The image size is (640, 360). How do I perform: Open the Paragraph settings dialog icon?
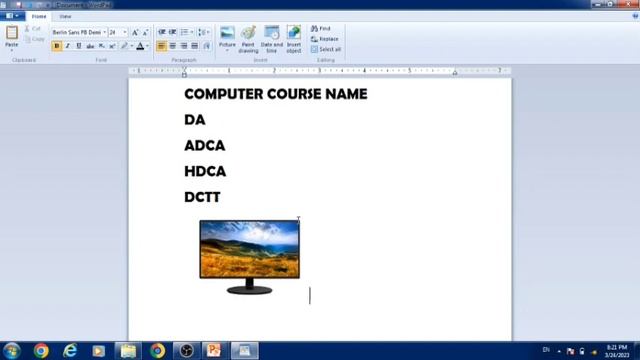[x=207, y=46]
